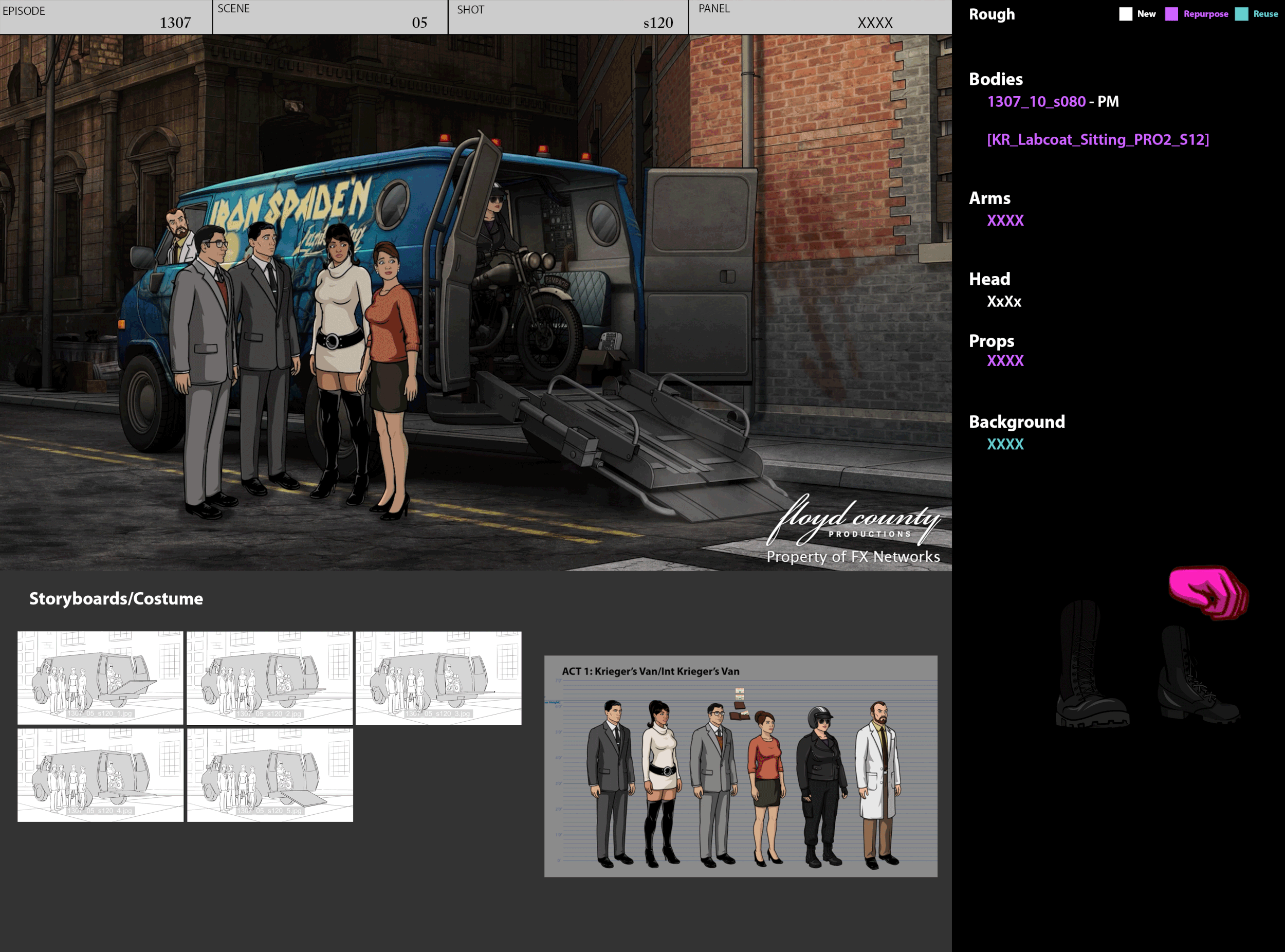Click the Arms heading
The image size is (1285, 952).
[x=989, y=198]
